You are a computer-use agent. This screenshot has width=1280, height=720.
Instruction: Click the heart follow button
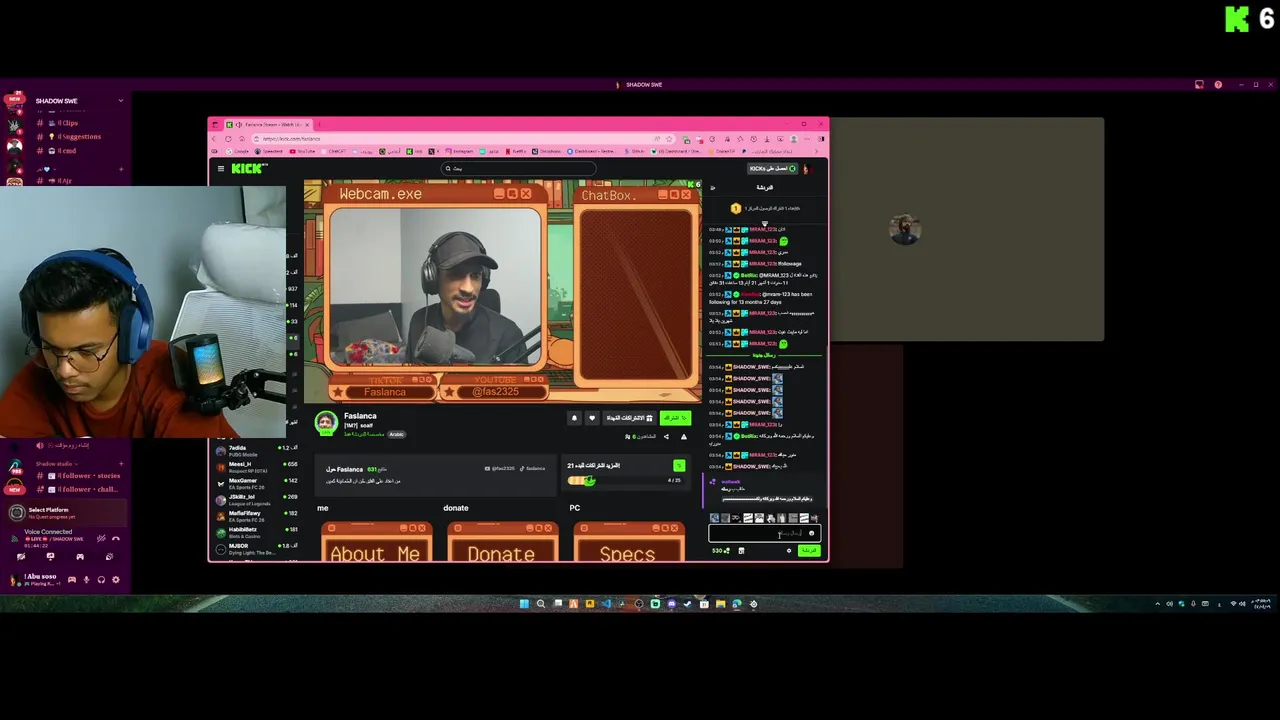click(592, 418)
